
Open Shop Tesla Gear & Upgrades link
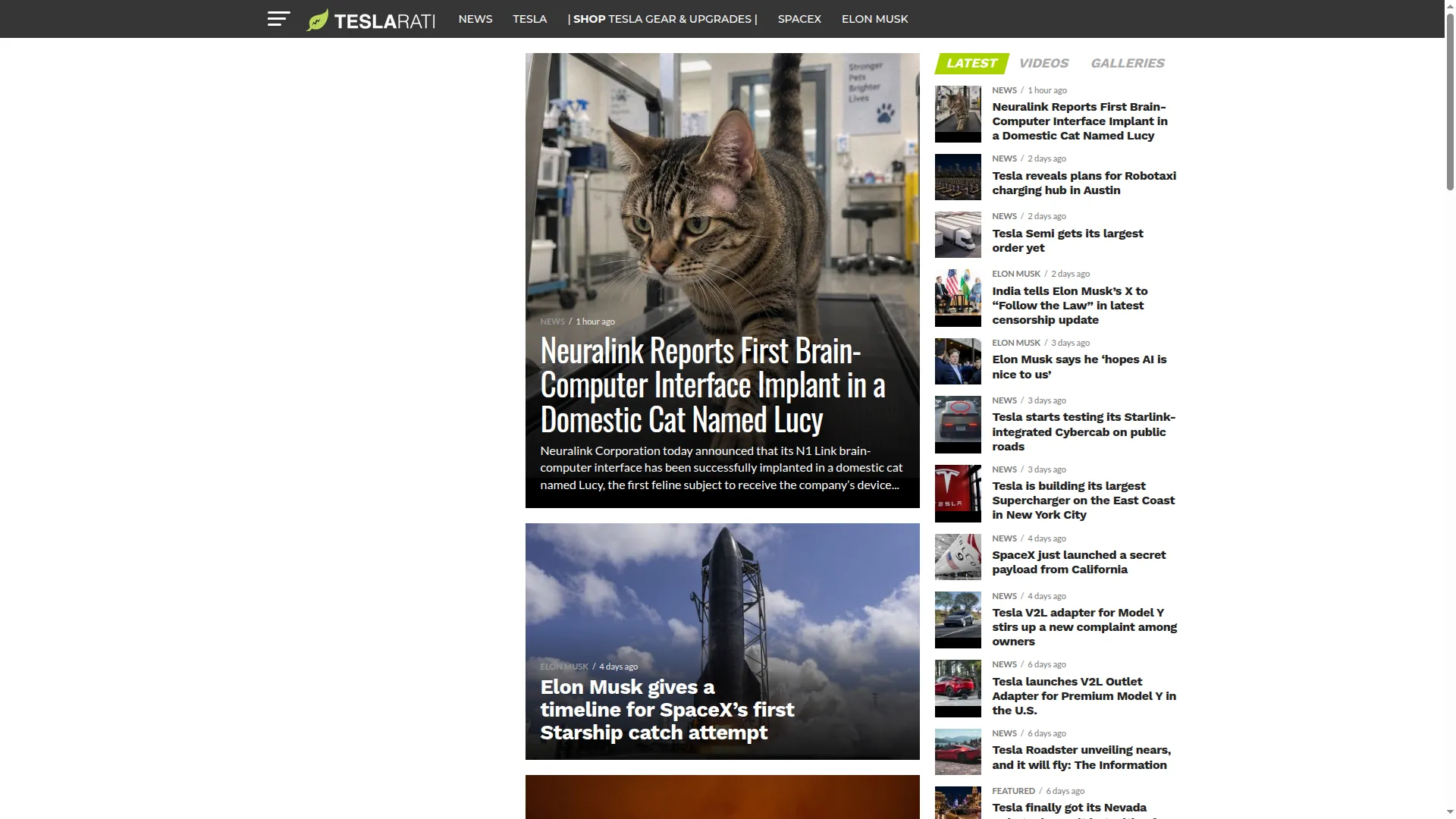tap(662, 19)
